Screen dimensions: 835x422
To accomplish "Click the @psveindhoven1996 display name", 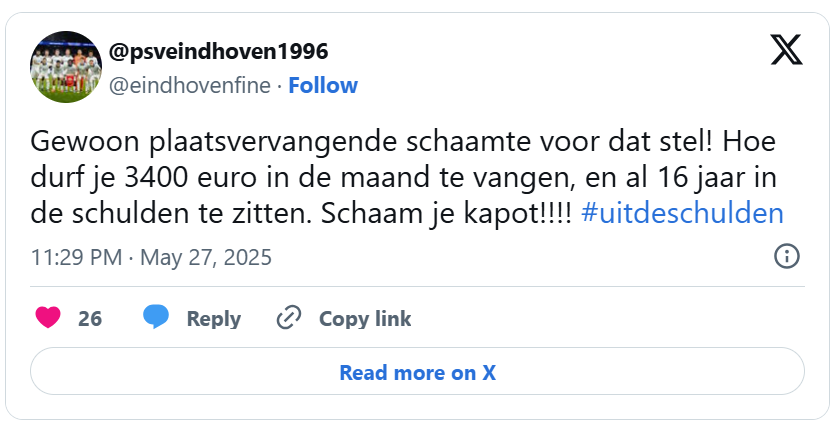I will pos(218,51).
